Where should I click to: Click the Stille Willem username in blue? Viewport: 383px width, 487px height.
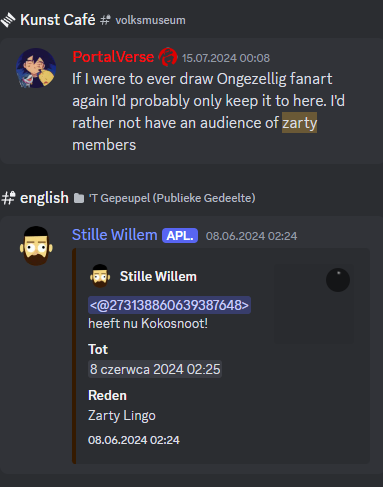[x=115, y=235]
